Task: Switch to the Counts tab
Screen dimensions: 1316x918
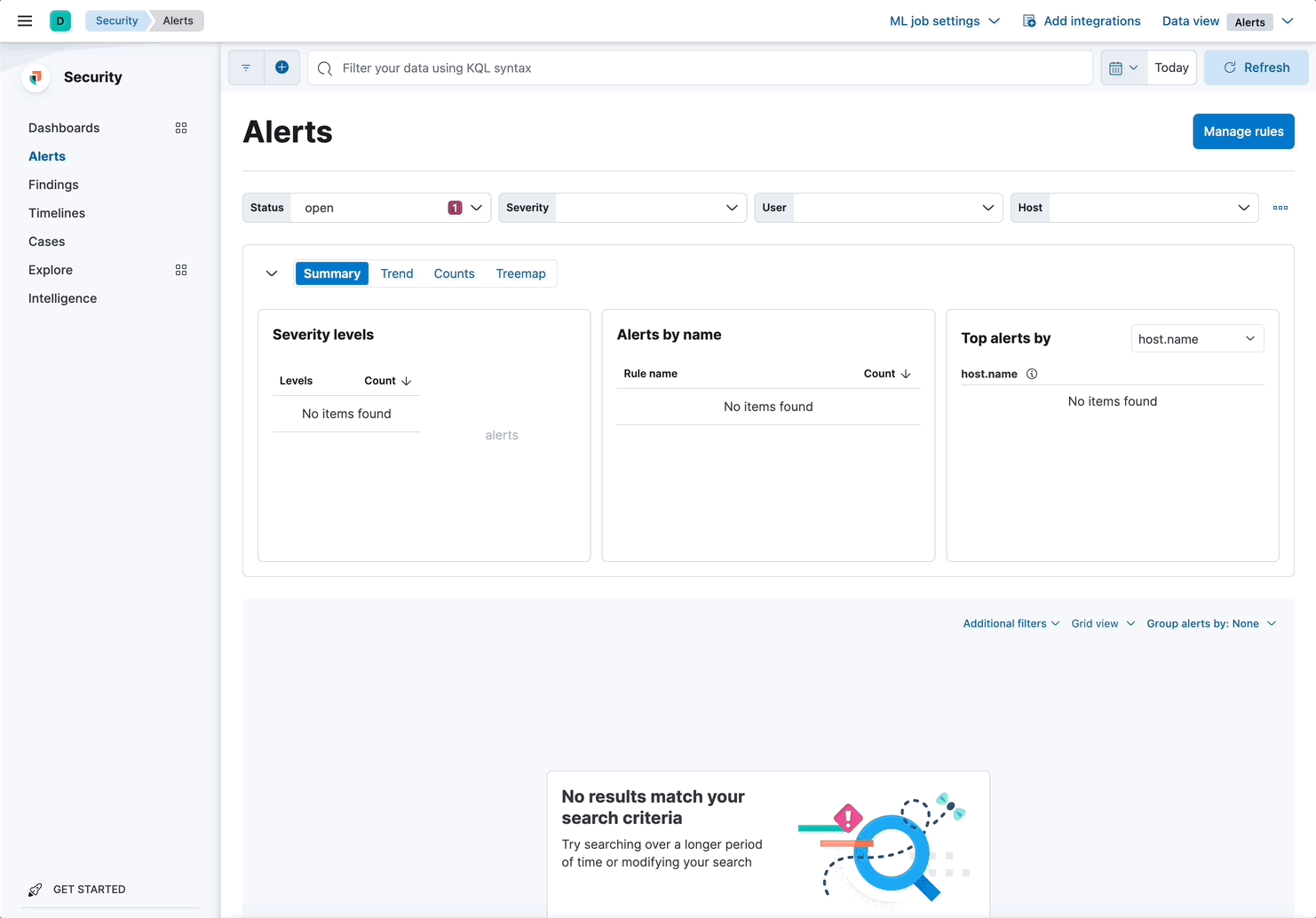Action: [x=454, y=273]
